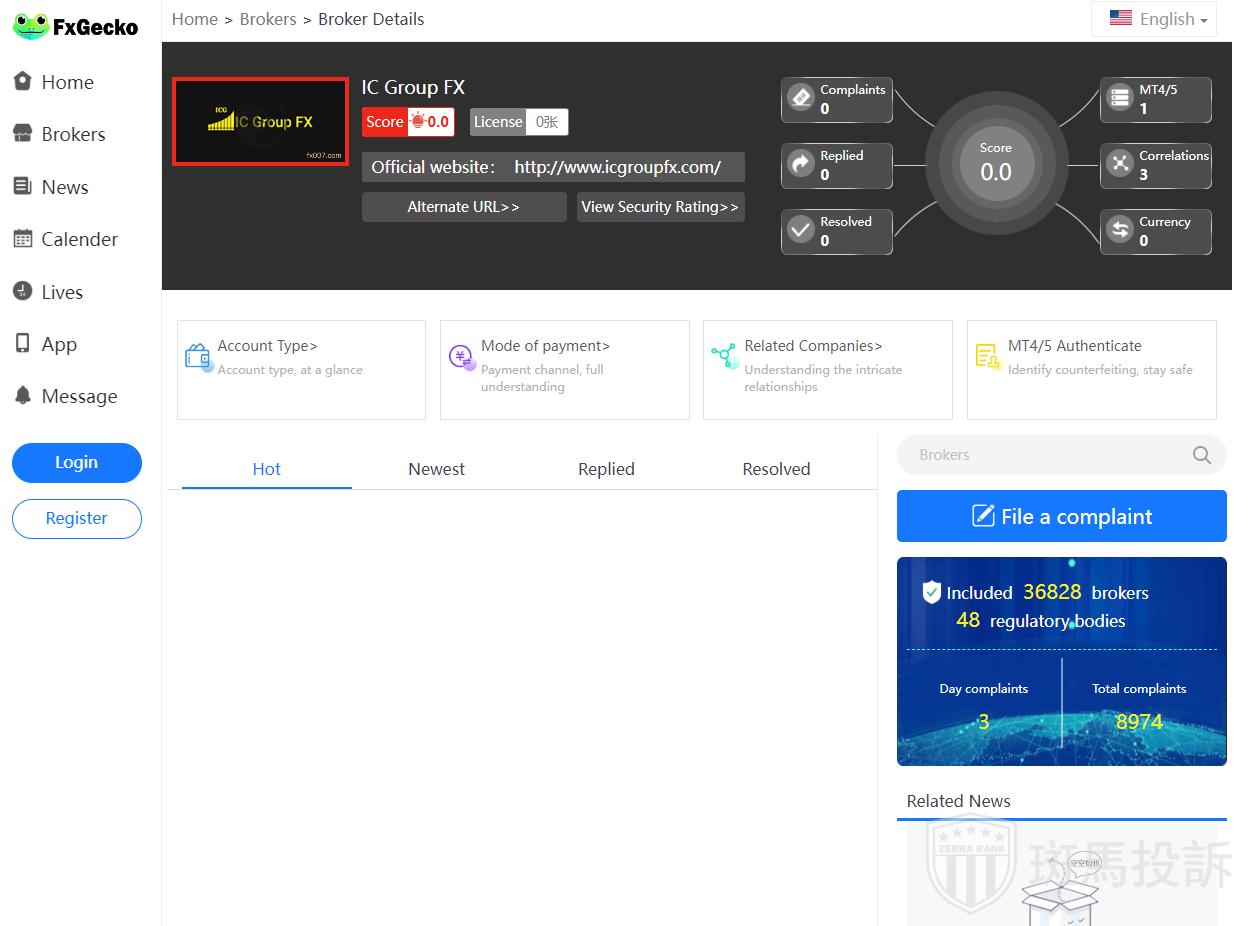Screen dimensions: 1251x926
Task: Click the Complaints eraser icon
Action: 801,98
